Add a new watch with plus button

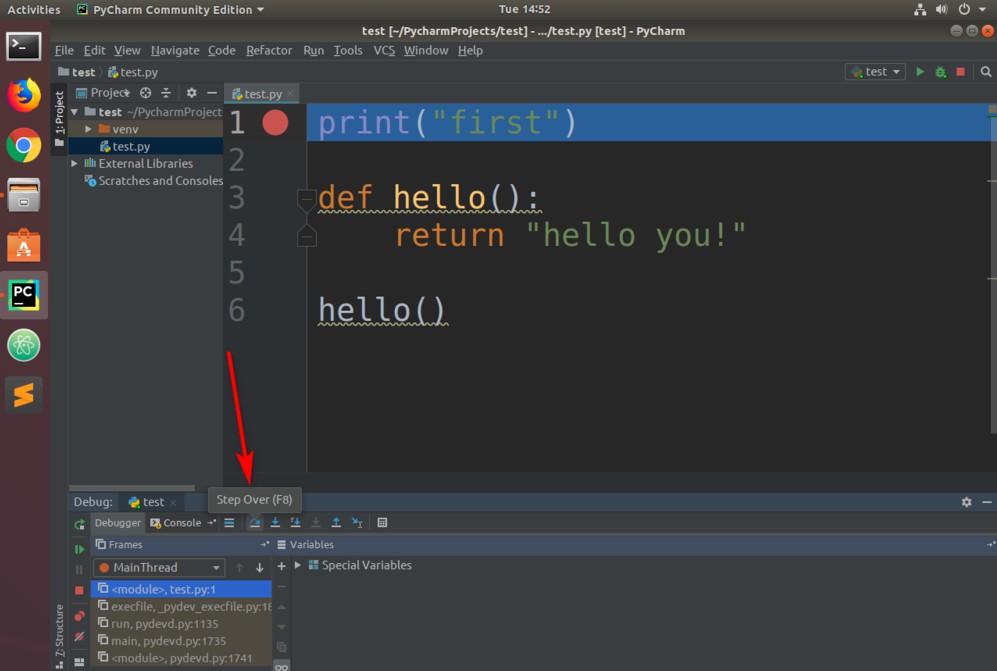tap(282, 566)
